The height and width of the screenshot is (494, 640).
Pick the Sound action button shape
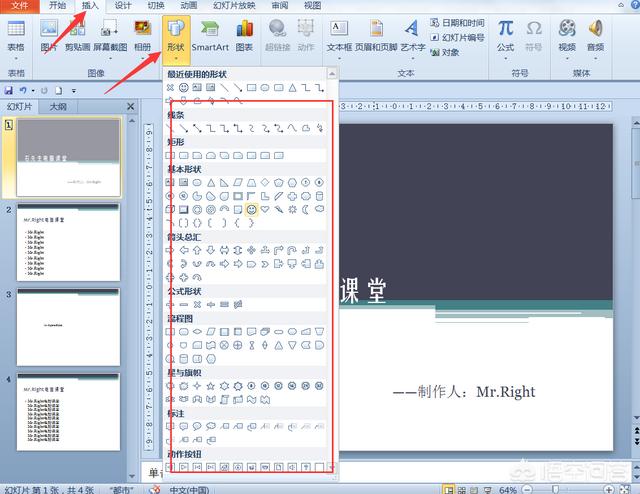pyautogui.click(x=292, y=467)
